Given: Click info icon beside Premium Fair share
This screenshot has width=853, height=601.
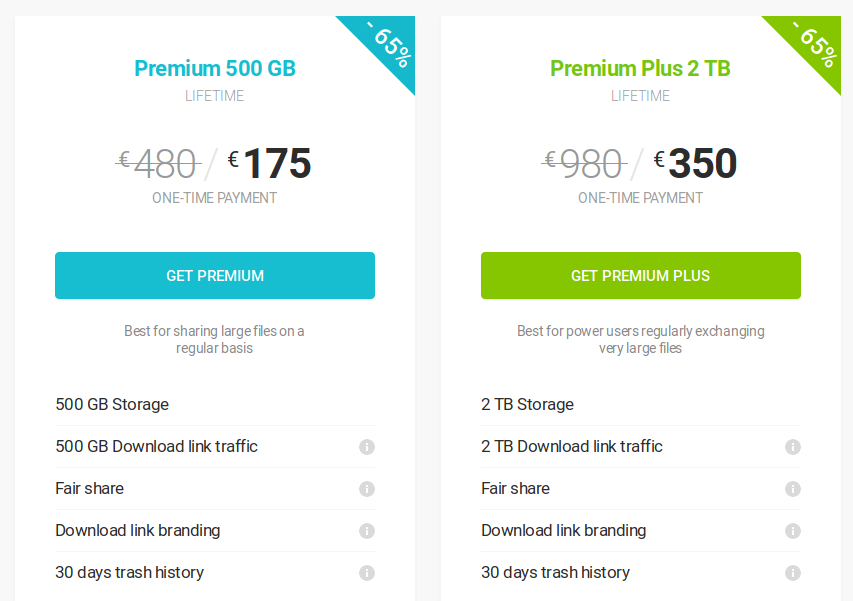Looking at the screenshot, I should pyautogui.click(x=367, y=489).
